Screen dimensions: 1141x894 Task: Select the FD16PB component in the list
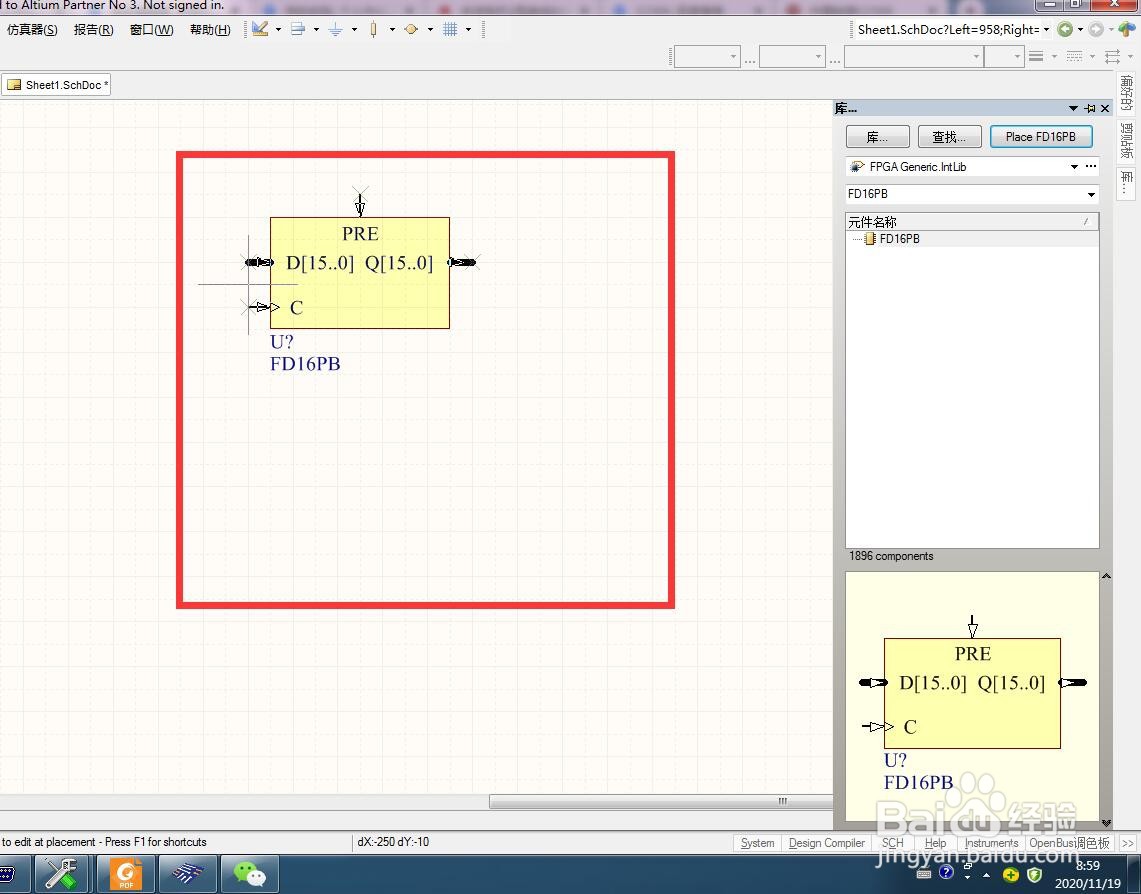tap(899, 239)
